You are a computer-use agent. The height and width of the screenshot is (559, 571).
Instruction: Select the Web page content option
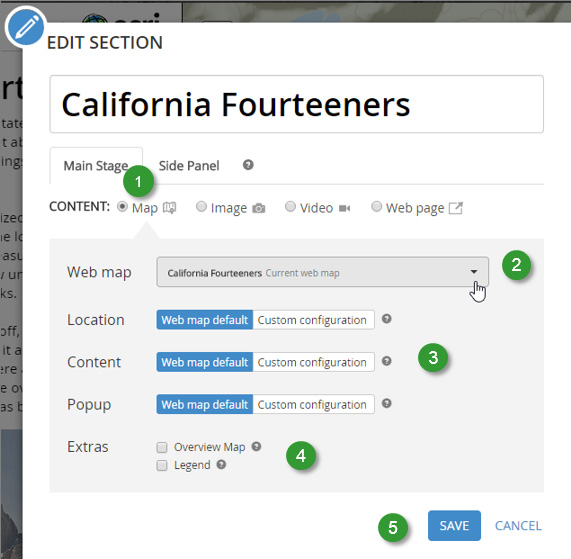point(377,206)
